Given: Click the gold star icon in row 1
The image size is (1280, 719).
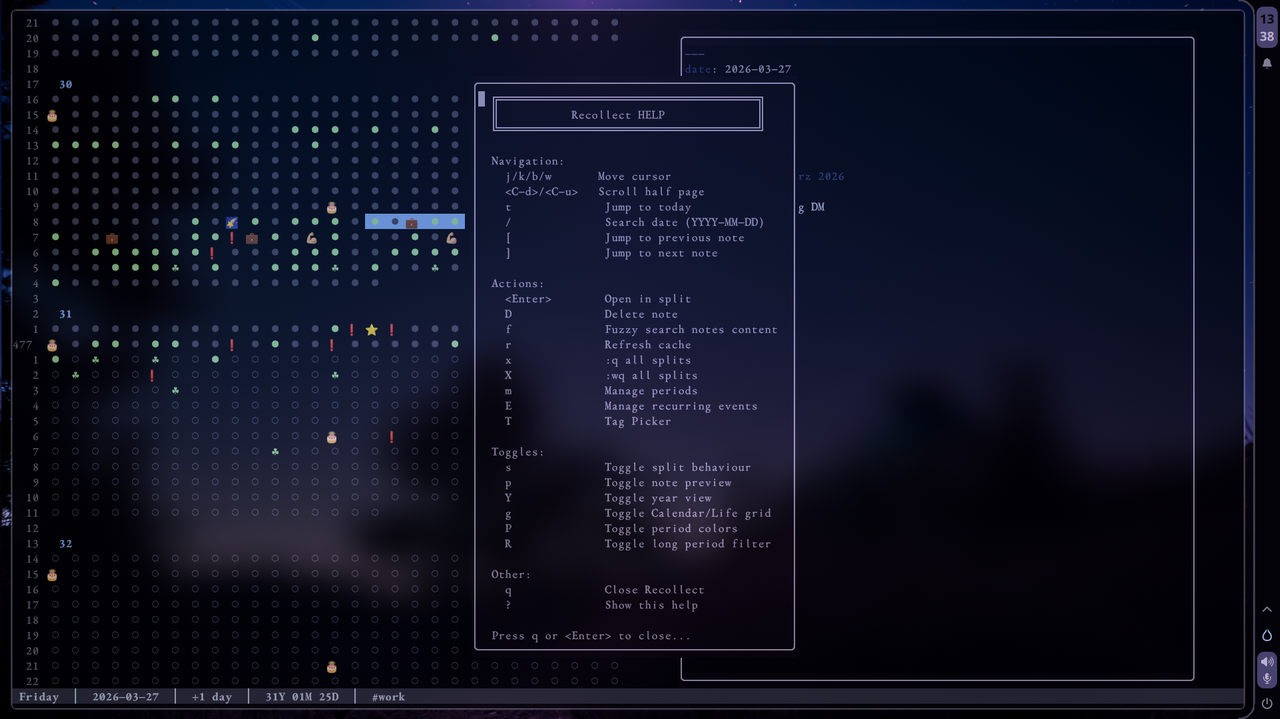Looking at the screenshot, I should click(x=372, y=329).
